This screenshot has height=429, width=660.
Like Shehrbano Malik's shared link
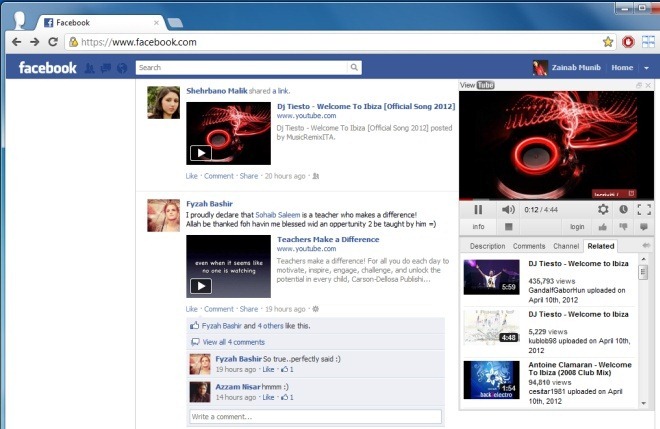click(192, 176)
